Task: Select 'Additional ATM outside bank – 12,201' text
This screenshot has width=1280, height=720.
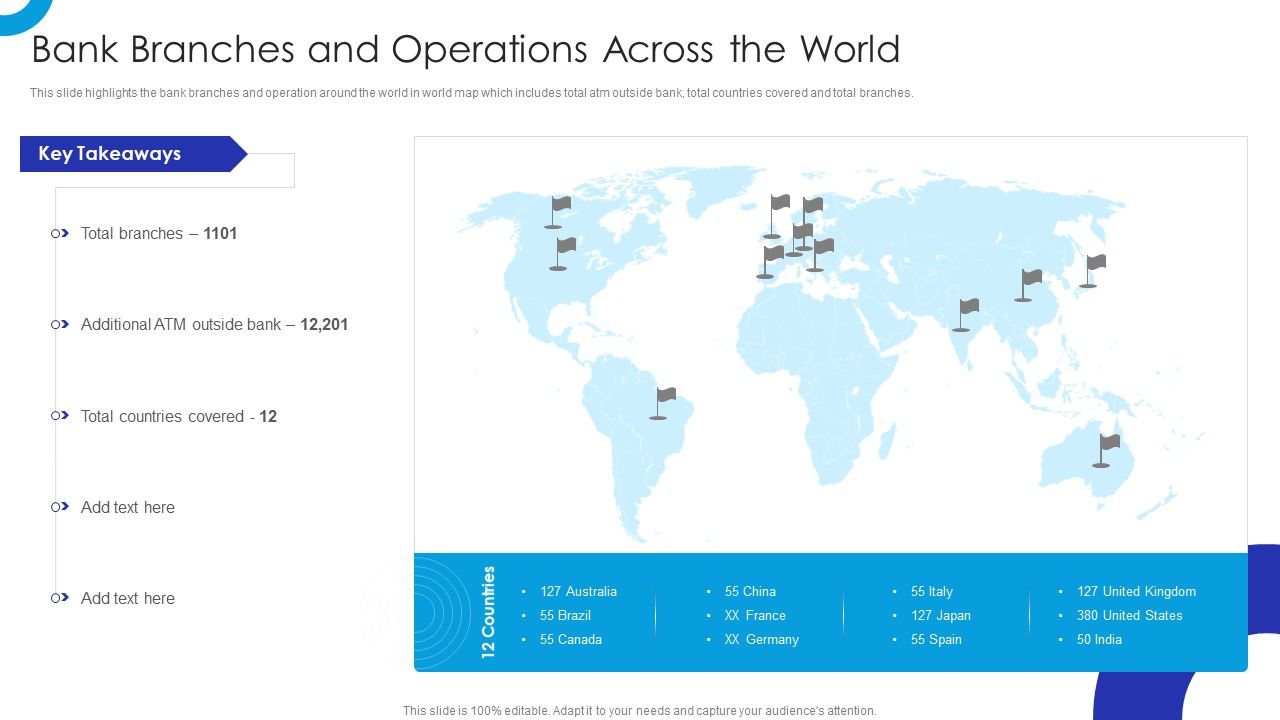Action: 214,324
